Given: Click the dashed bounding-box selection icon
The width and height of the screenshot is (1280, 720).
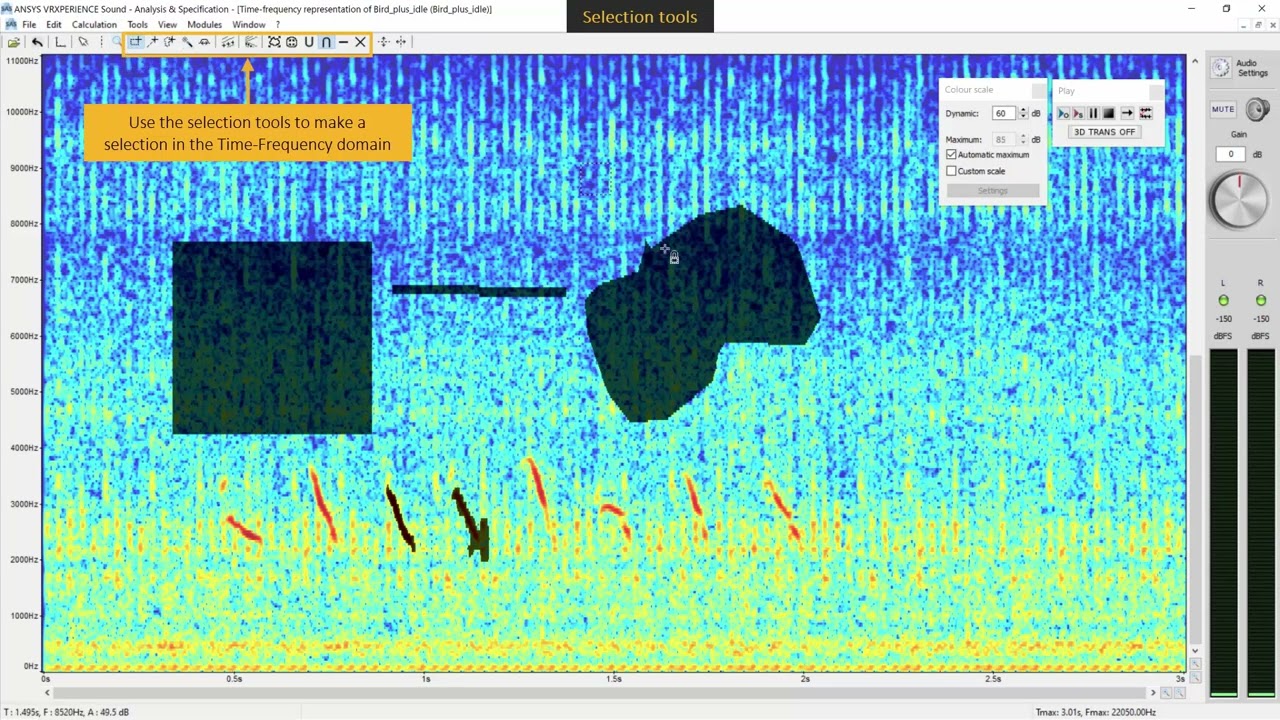Looking at the screenshot, I should point(274,42).
